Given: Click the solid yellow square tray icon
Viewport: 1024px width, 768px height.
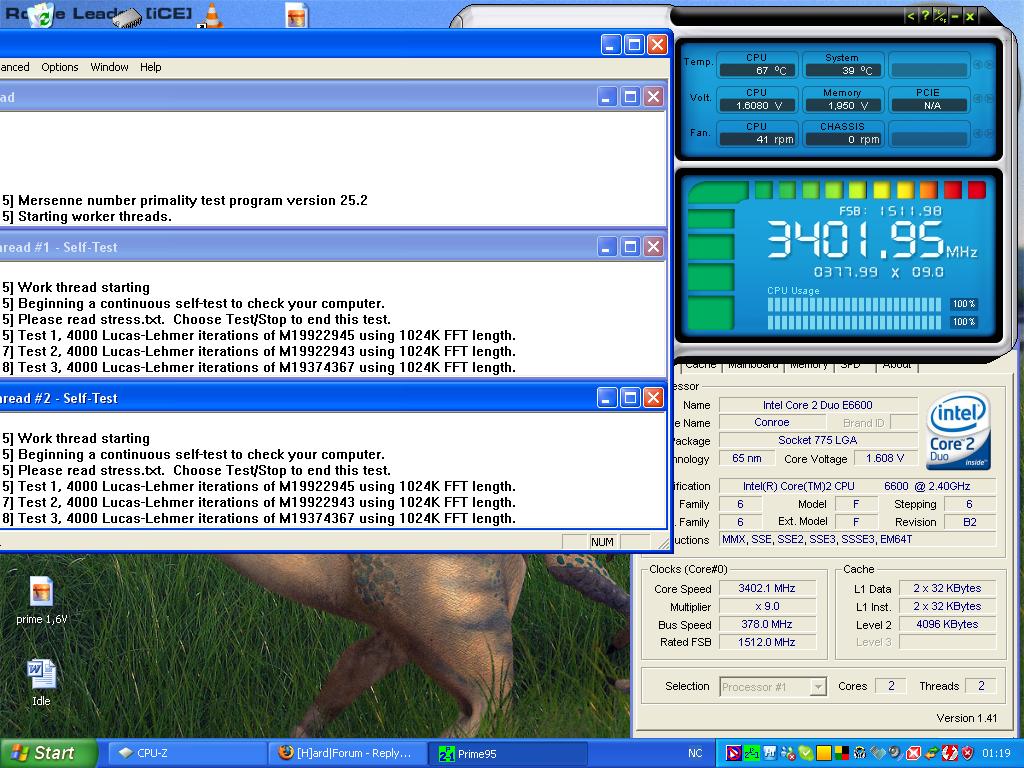Looking at the screenshot, I should [x=824, y=753].
